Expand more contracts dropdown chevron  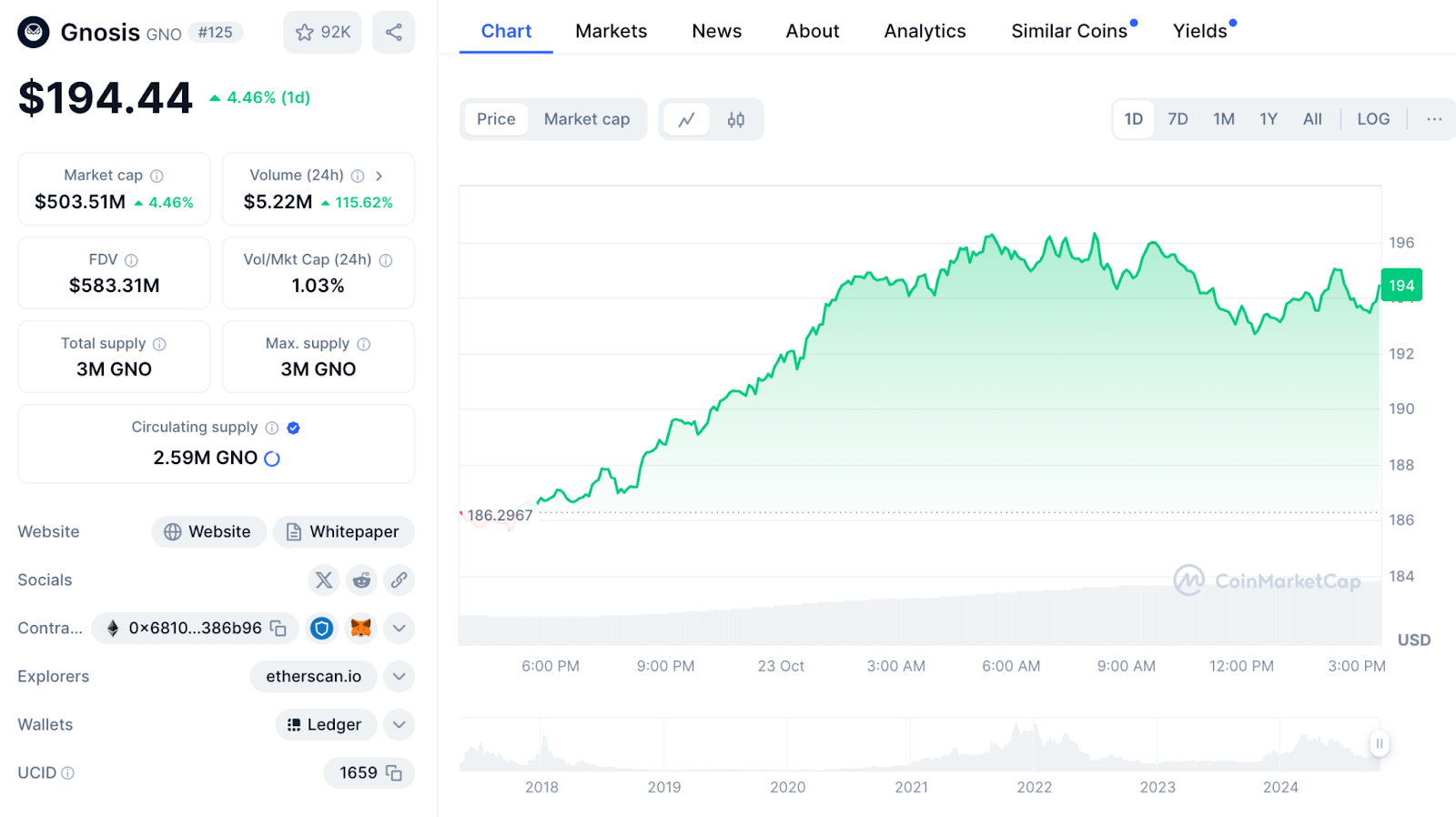399,628
